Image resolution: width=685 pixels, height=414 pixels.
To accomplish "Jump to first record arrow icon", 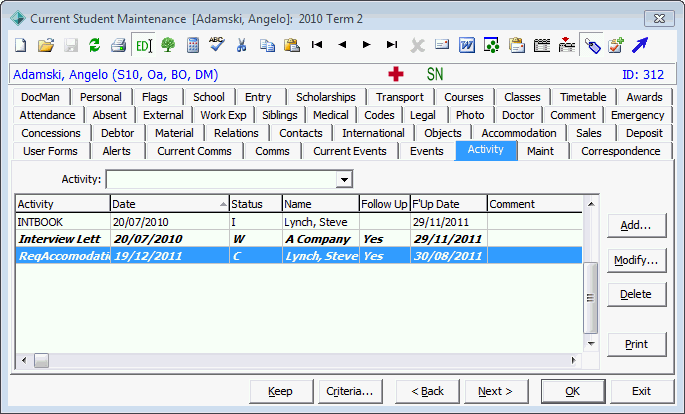I will 317,45.
